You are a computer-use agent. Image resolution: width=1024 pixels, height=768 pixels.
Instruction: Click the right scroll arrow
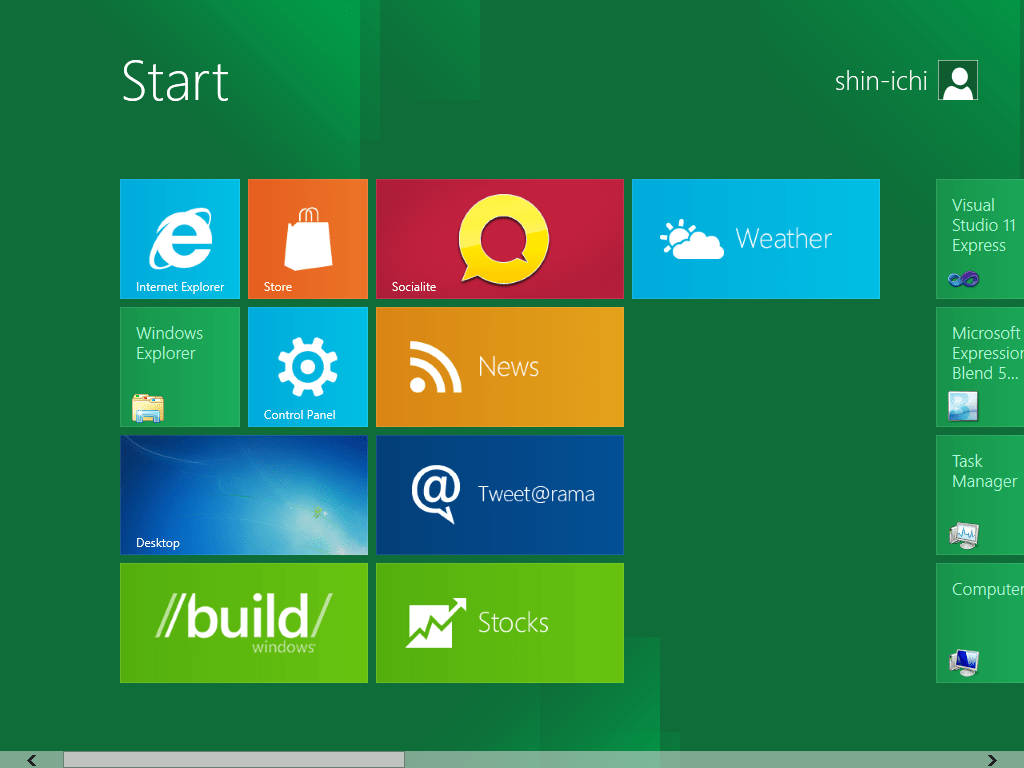click(x=993, y=760)
